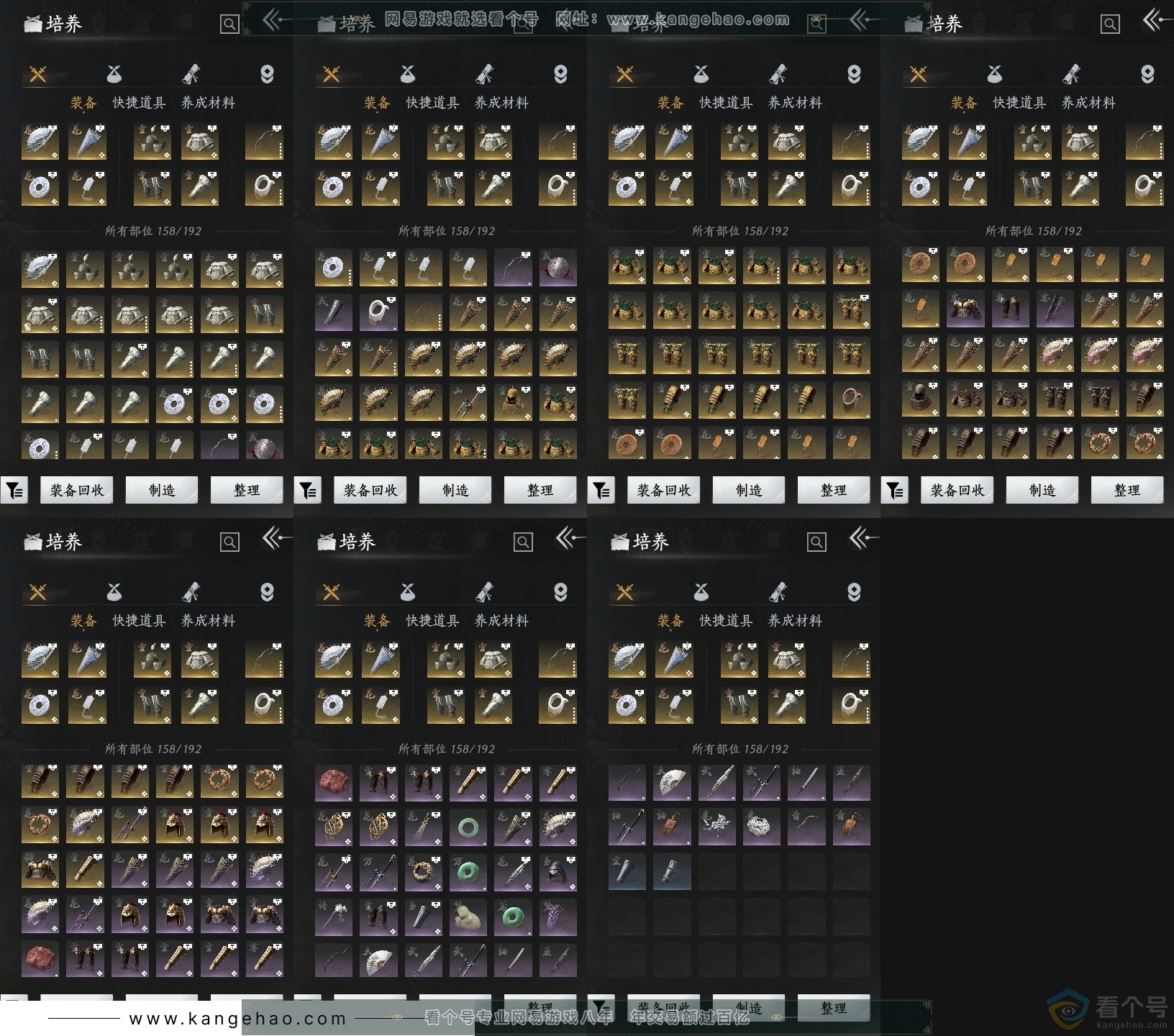Open search magnifier in bottom-middle panel
This screenshot has height=1036, width=1174.
point(523,542)
